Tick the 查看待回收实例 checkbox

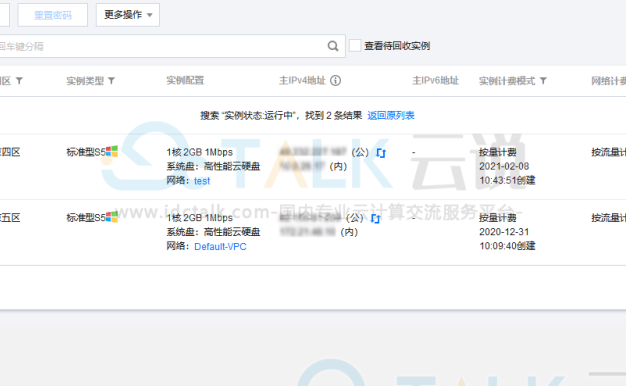tap(355, 46)
